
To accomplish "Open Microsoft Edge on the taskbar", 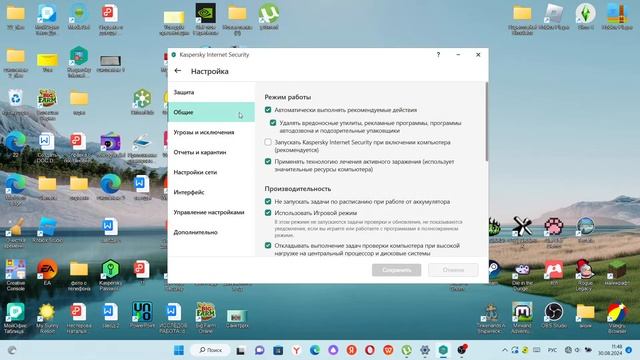I will [315, 350].
